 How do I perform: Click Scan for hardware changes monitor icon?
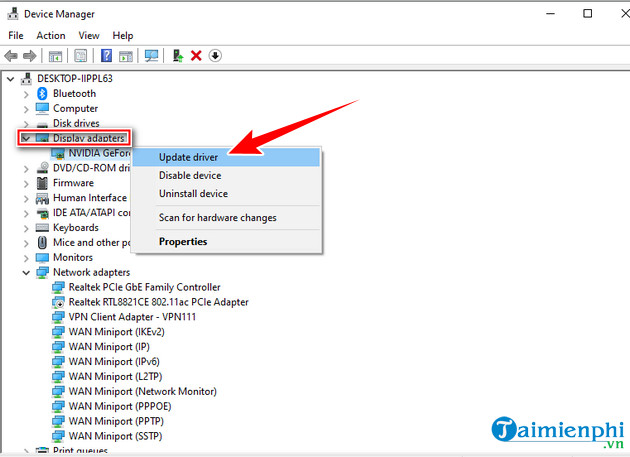coord(151,55)
